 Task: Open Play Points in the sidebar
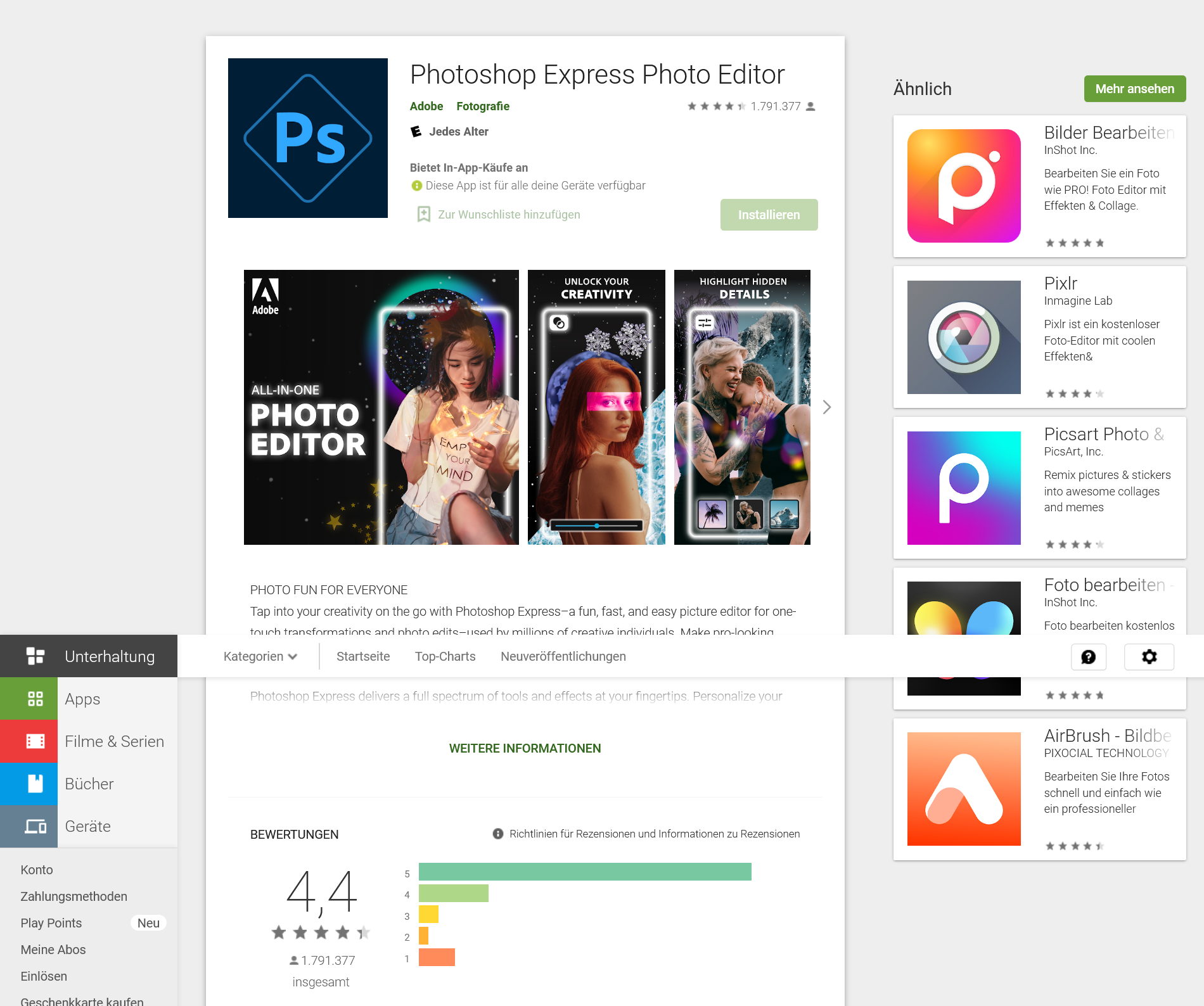51,923
